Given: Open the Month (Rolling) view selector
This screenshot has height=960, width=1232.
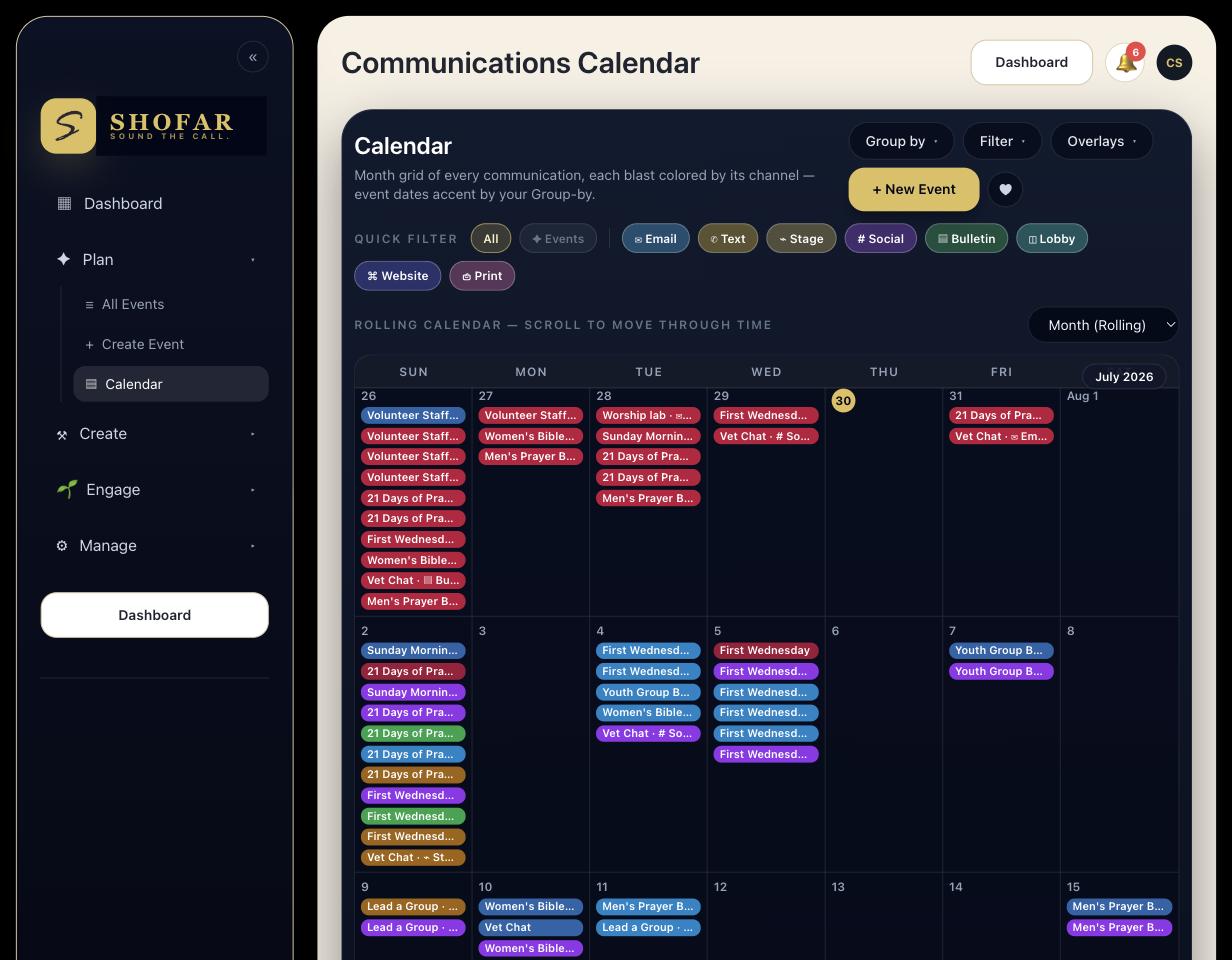Looking at the screenshot, I should (x=1104, y=325).
